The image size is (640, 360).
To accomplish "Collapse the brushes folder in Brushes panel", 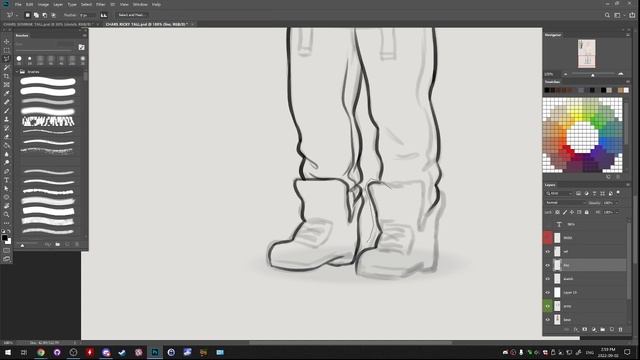I will pos(18,72).
